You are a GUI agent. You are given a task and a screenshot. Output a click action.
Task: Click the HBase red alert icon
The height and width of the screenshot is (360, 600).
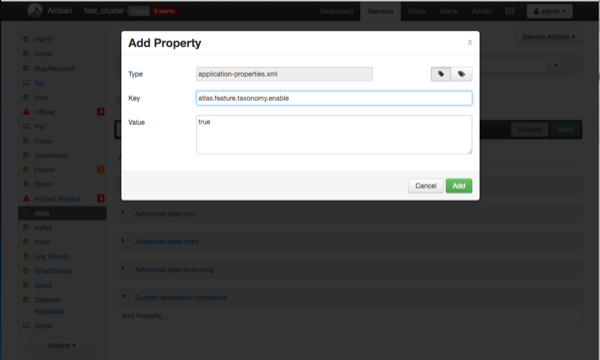coord(26,112)
